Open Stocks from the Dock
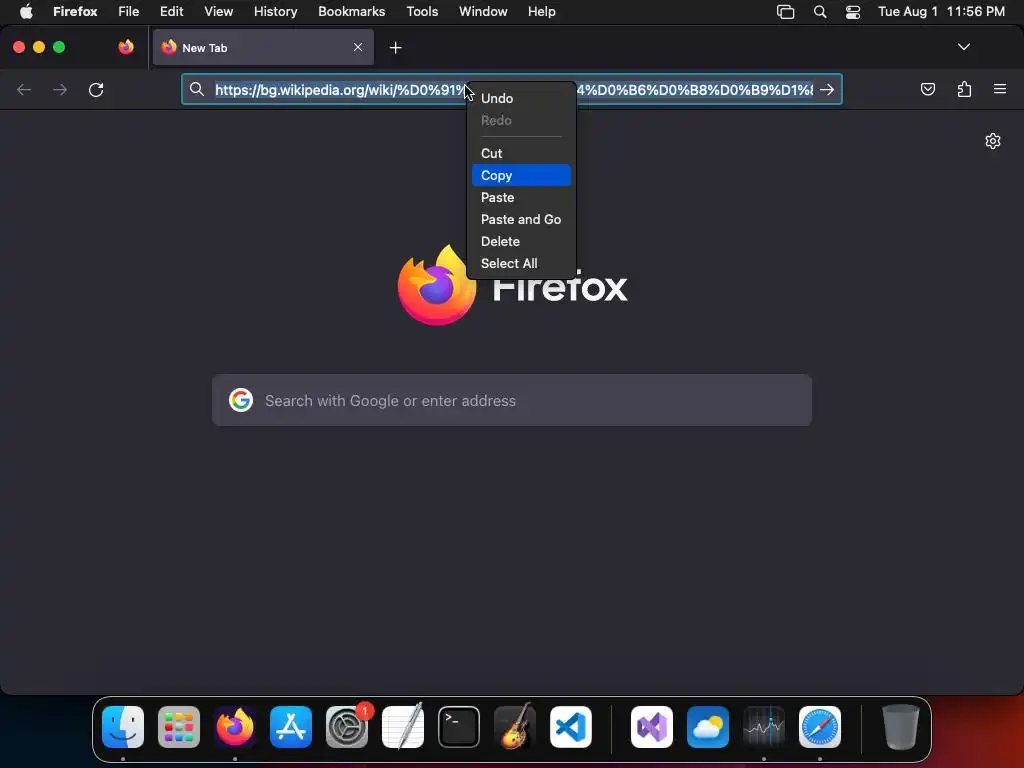This screenshot has width=1024, height=768. pyautogui.click(x=764, y=727)
